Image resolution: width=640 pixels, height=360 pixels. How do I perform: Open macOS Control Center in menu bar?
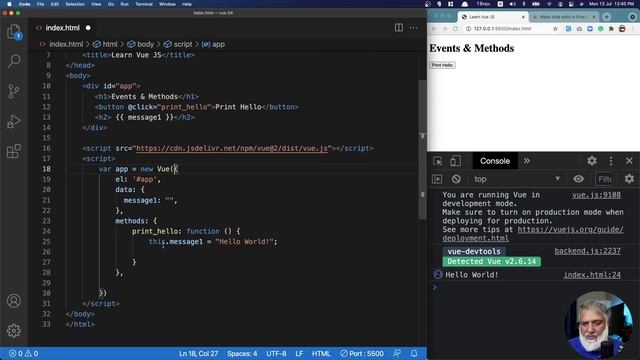click(x=571, y=4)
